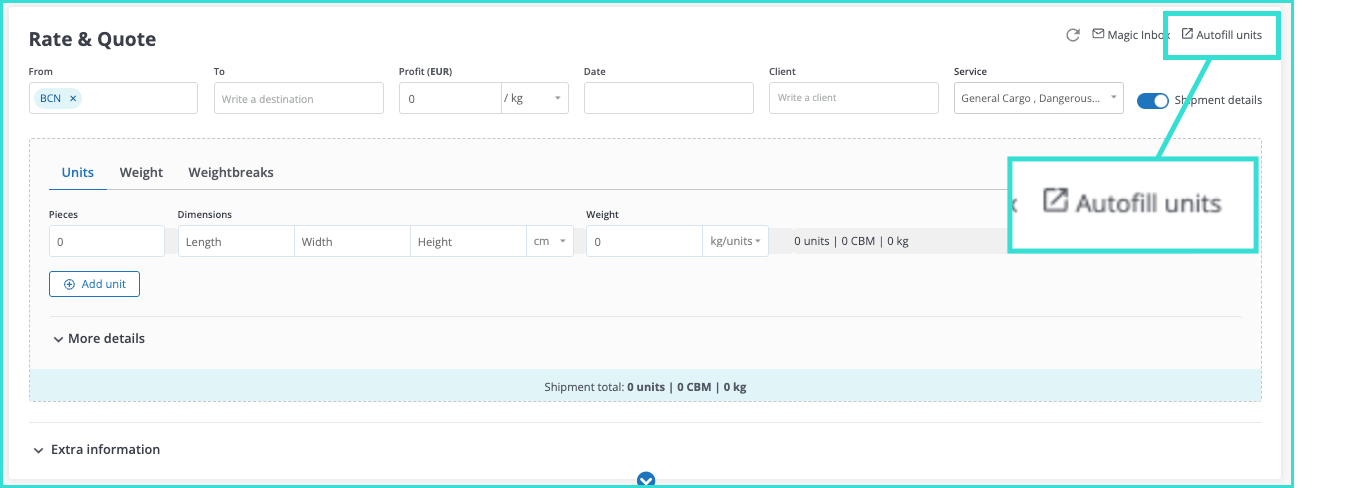Switch to the Weightbreaks tab

231,172
